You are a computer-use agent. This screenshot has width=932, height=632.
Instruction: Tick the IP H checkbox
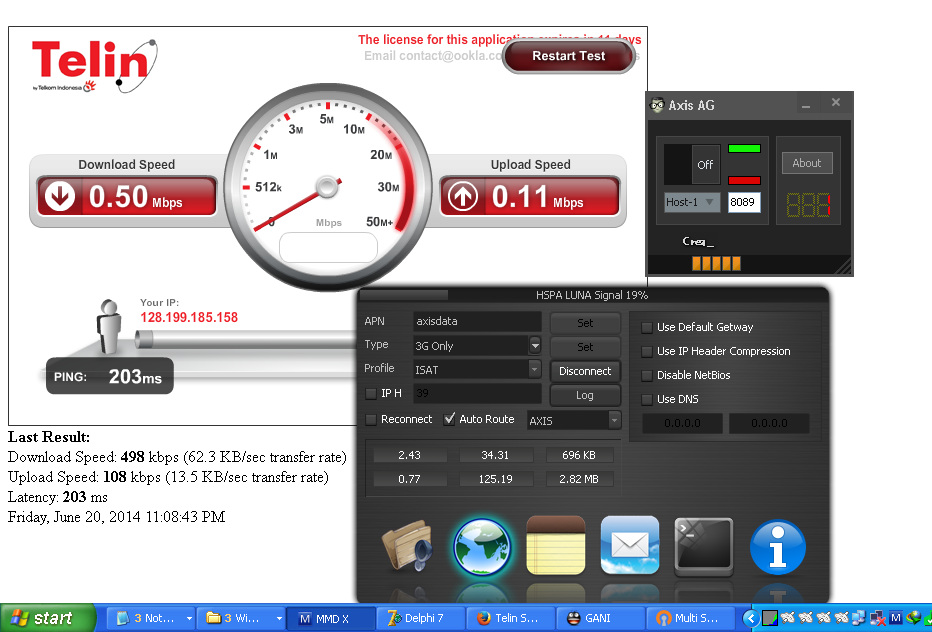pyautogui.click(x=371, y=394)
